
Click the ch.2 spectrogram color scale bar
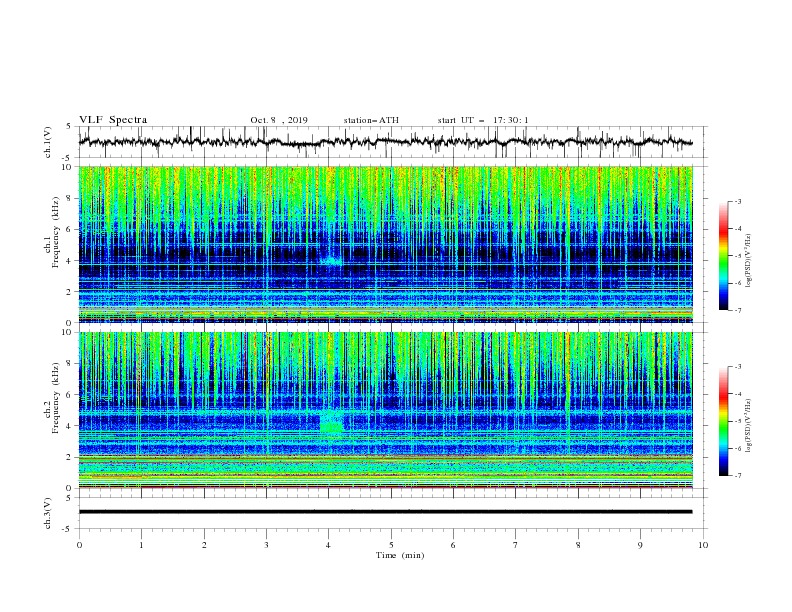(724, 421)
